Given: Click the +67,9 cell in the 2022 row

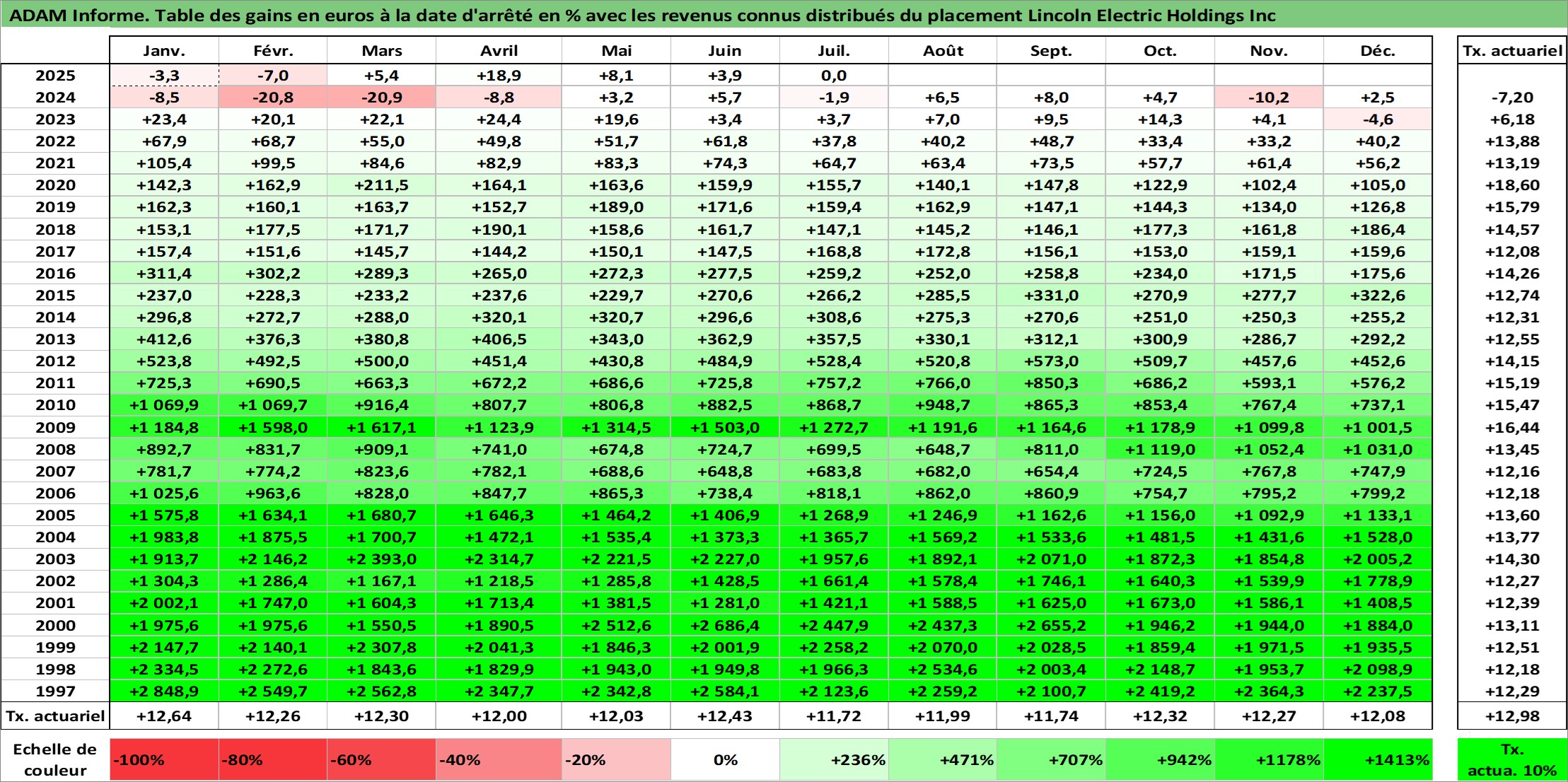Looking at the screenshot, I should point(164,141).
